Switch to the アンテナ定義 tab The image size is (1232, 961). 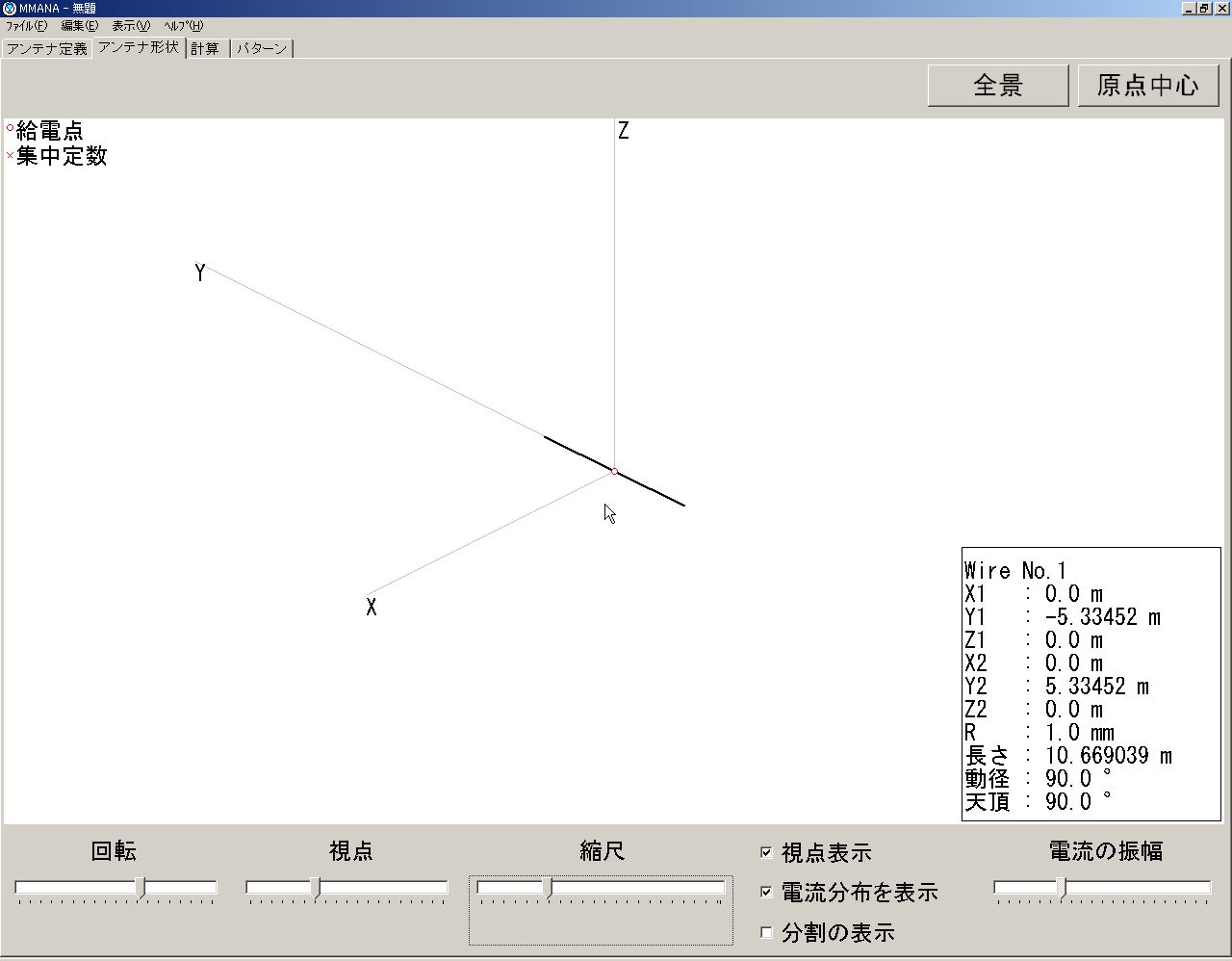46,48
